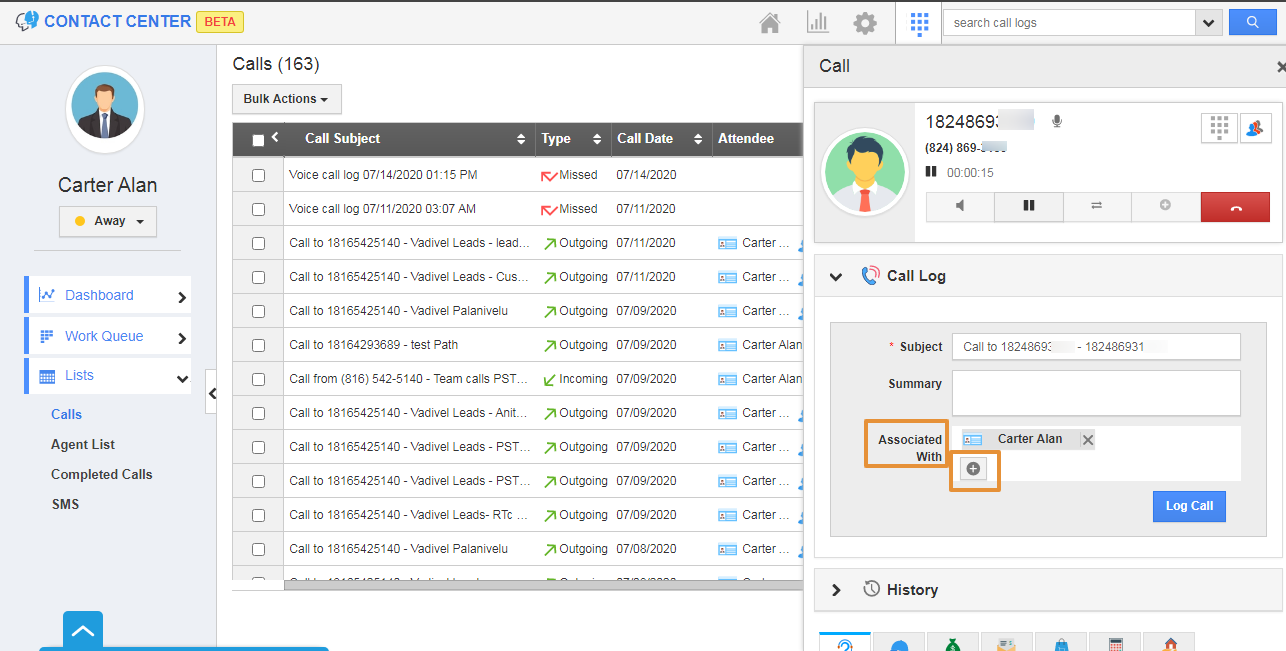The image size is (1286, 651).
Task: Collapse the Call Log section
Action: 836,276
